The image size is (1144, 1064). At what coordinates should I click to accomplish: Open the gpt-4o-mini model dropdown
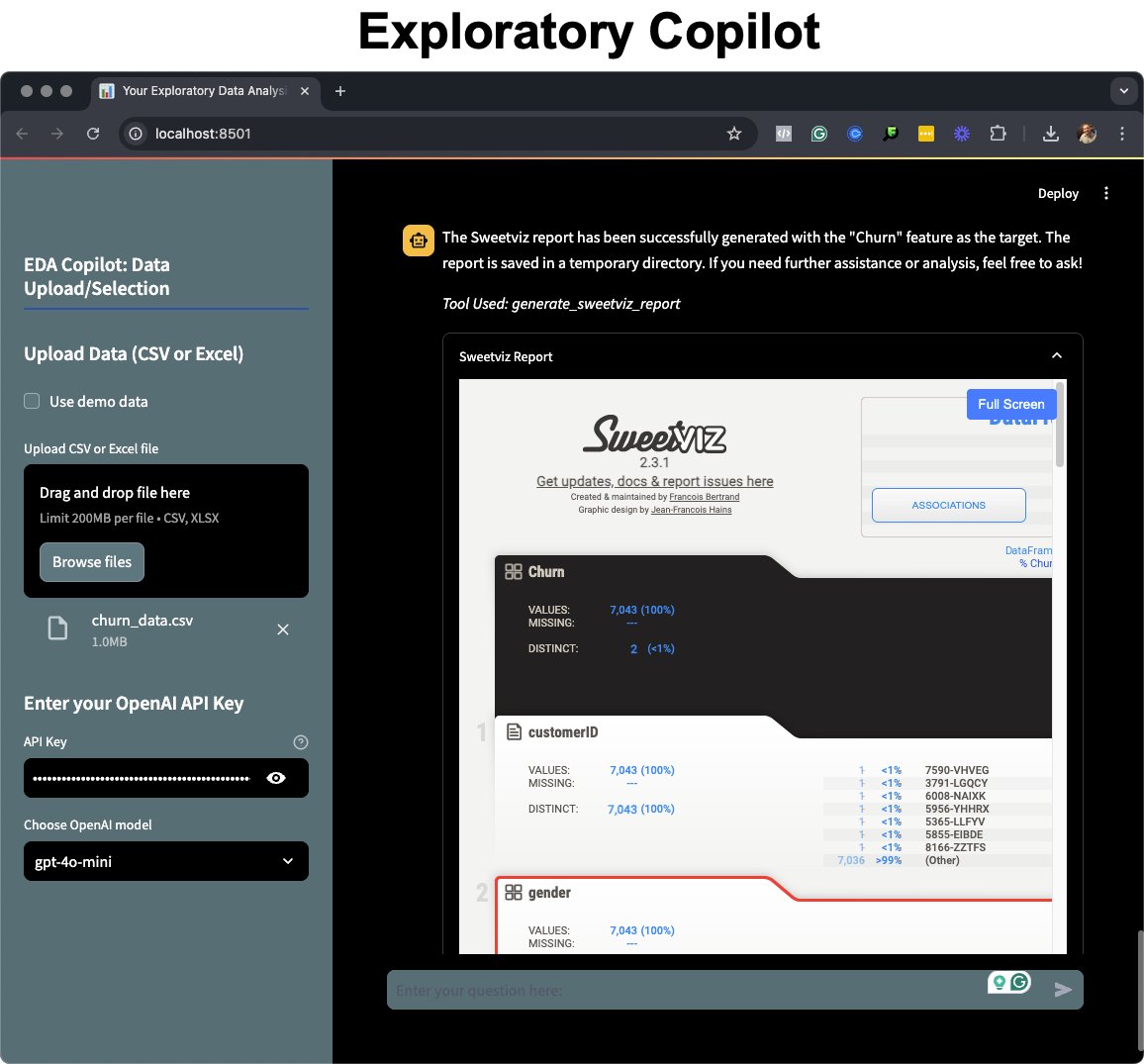[x=165, y=862]
